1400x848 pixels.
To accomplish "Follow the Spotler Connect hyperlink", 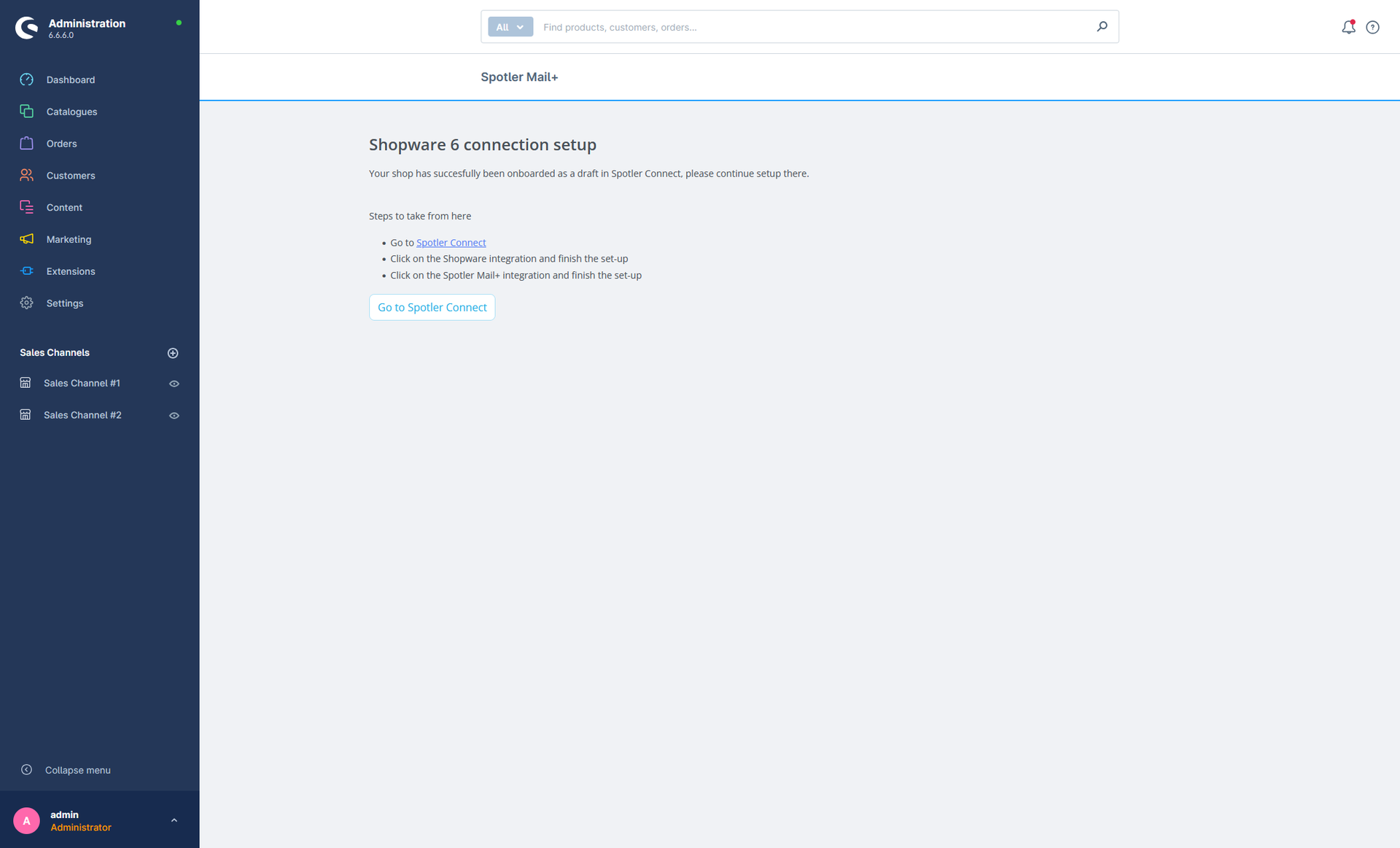I will tap(451, 243).
